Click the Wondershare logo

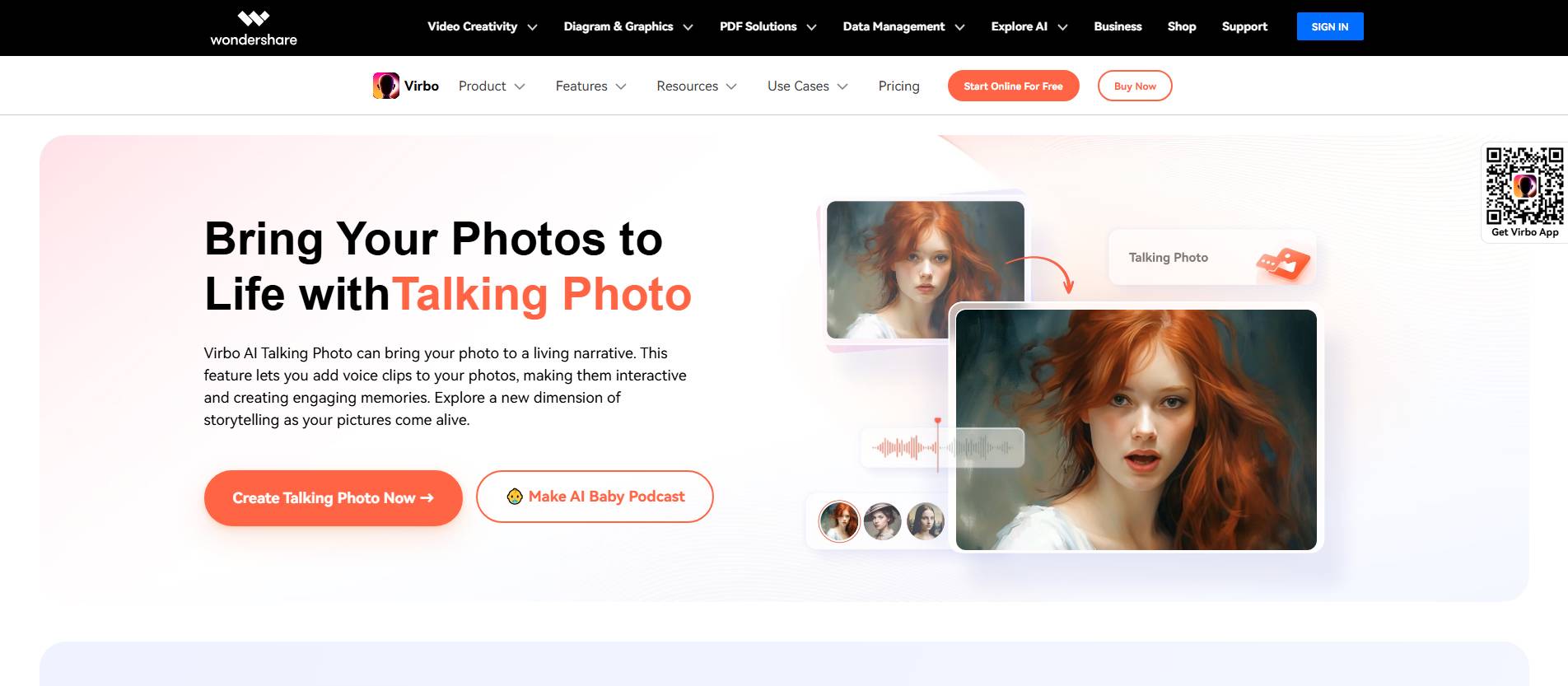click(x=254, y=28)
